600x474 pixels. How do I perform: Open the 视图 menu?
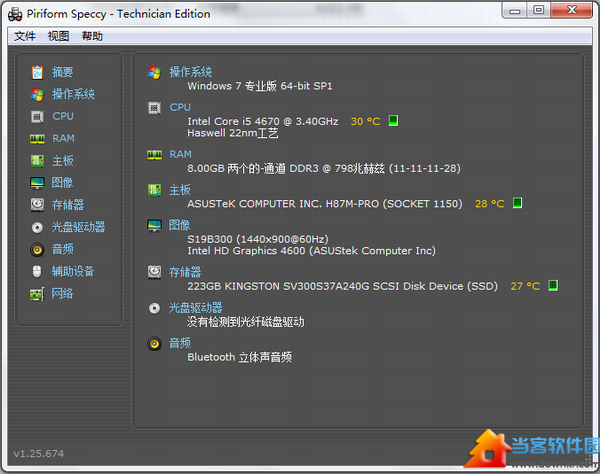point(59,36)
